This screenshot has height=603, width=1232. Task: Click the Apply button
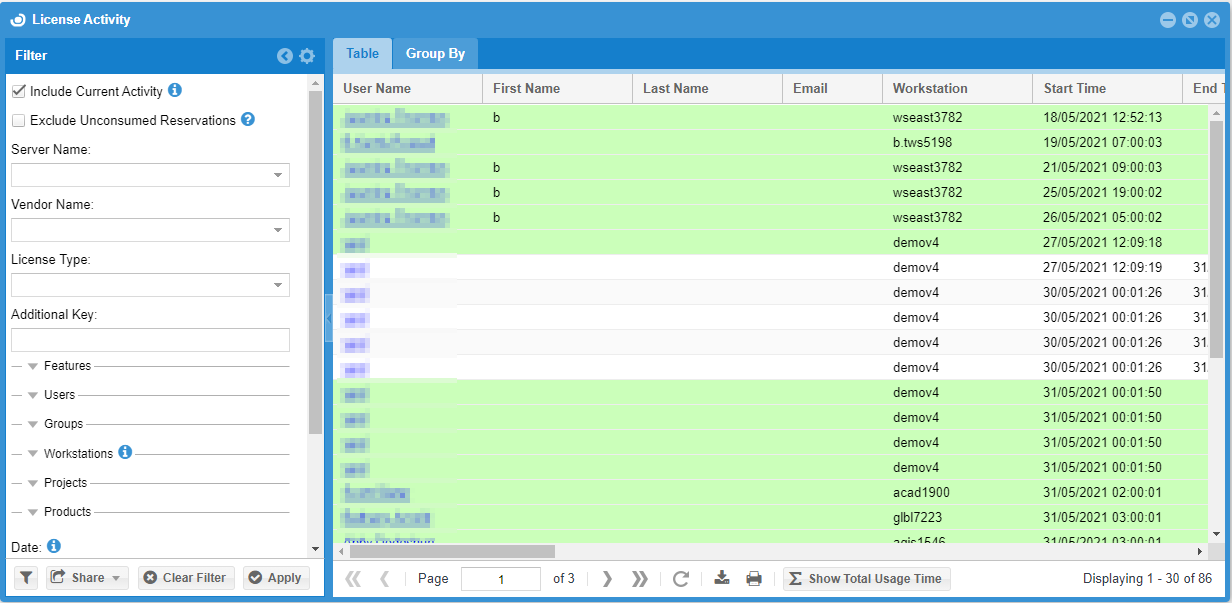pos(275,578)
